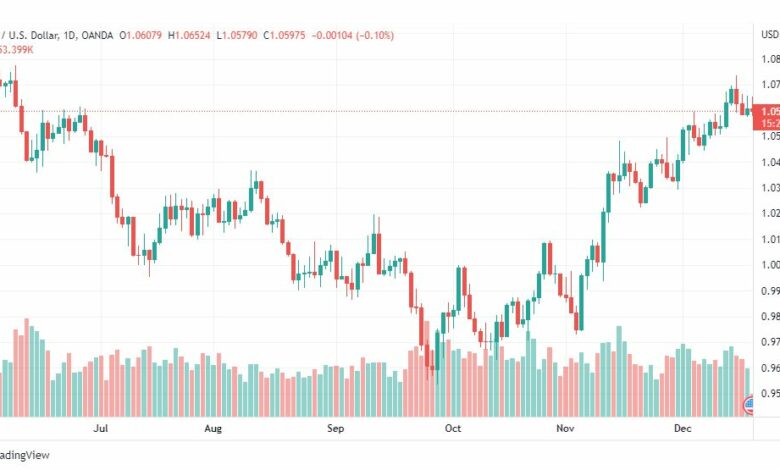This screenshot has height=470, width=780.
Task: Click the high price H1.06524 value
Action: click(189, 35)
